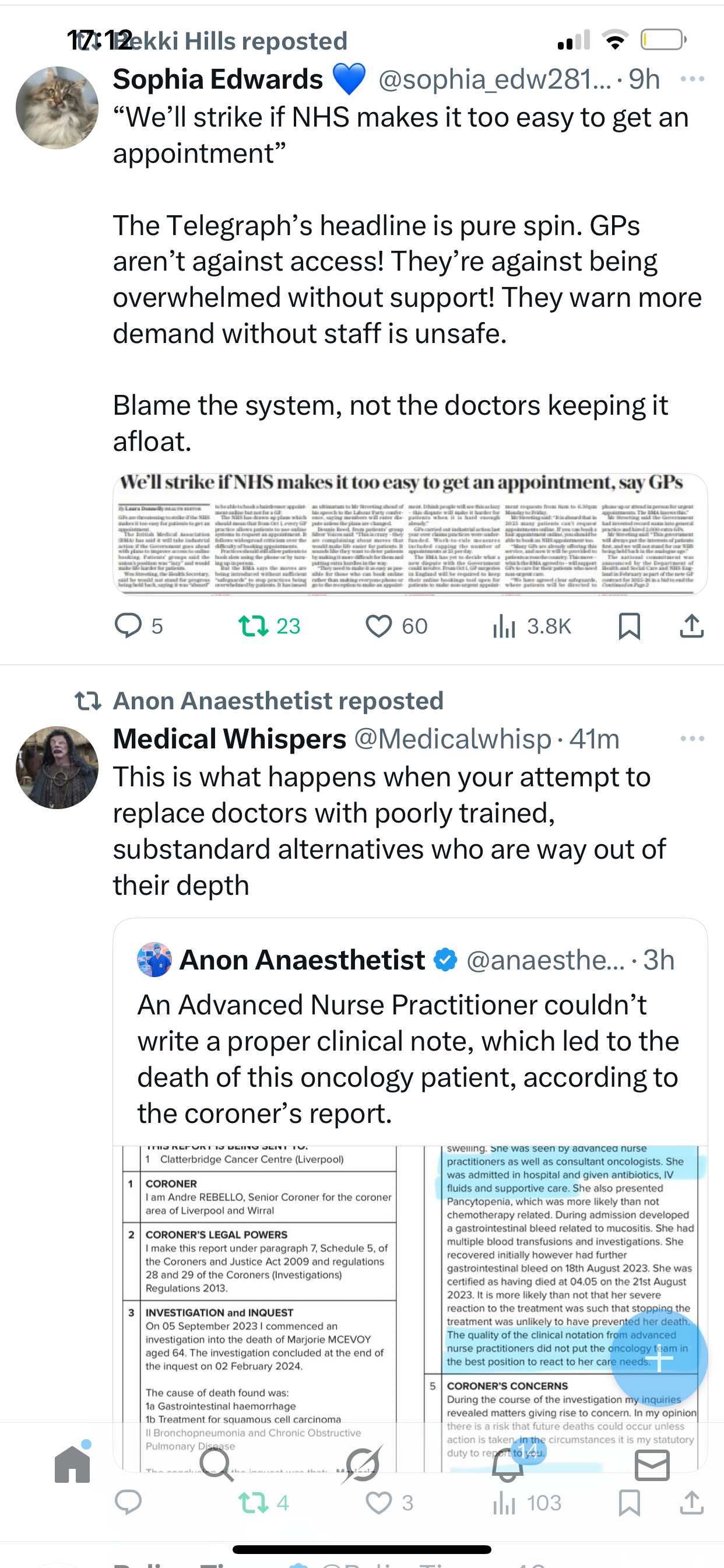Undo repost on Sophia Edwards' tweet

(x=254, y=625)
